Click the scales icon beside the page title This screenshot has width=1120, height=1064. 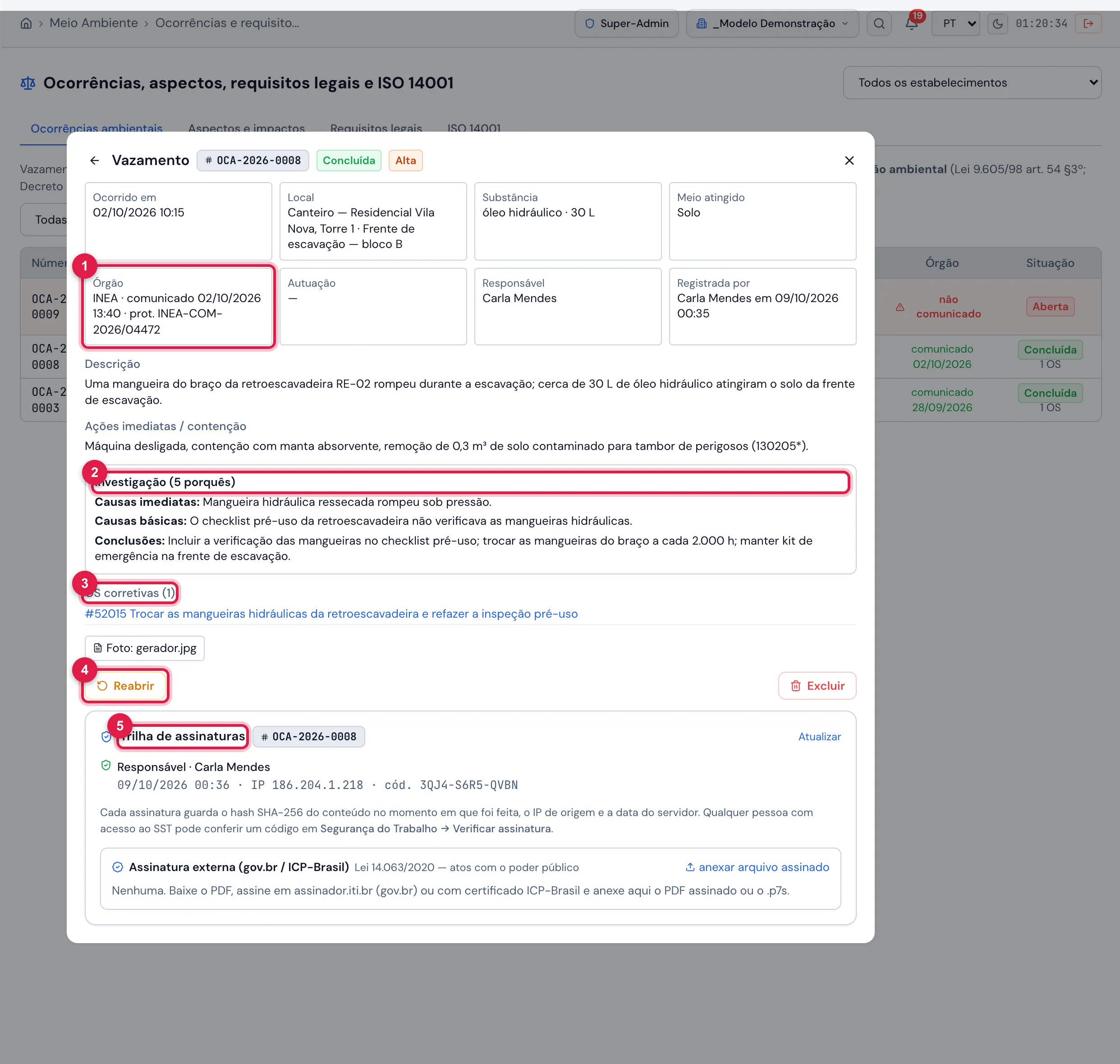28,83
